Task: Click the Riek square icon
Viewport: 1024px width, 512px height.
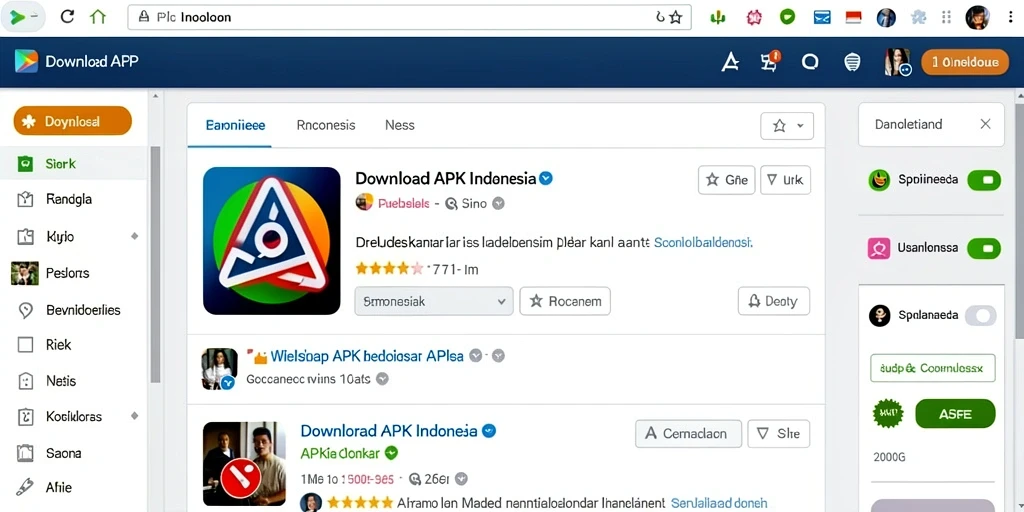Action: (x=25, y=345)
